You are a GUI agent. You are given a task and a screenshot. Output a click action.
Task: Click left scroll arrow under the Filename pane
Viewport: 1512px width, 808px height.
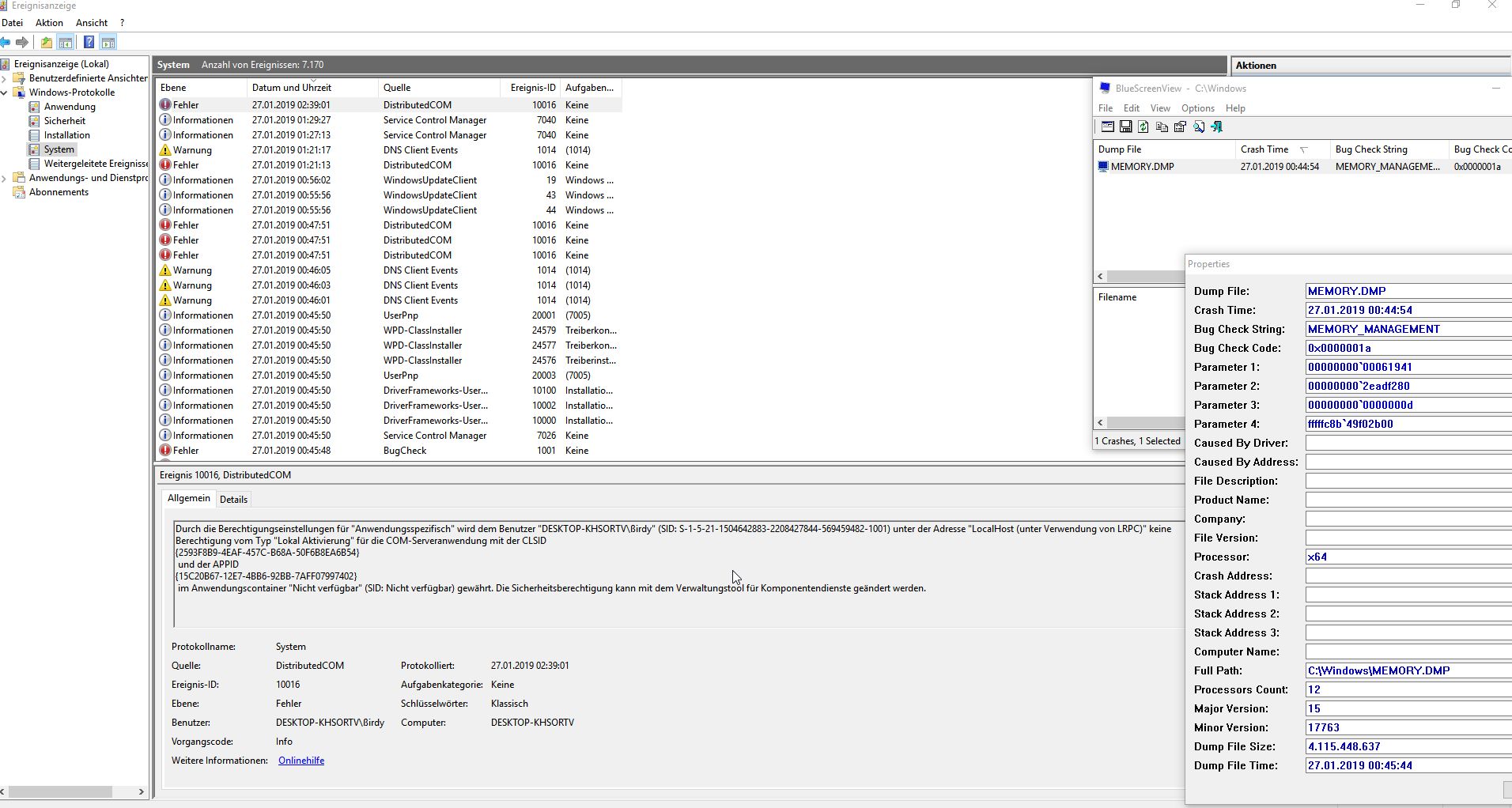click(x=1100, y=422)
